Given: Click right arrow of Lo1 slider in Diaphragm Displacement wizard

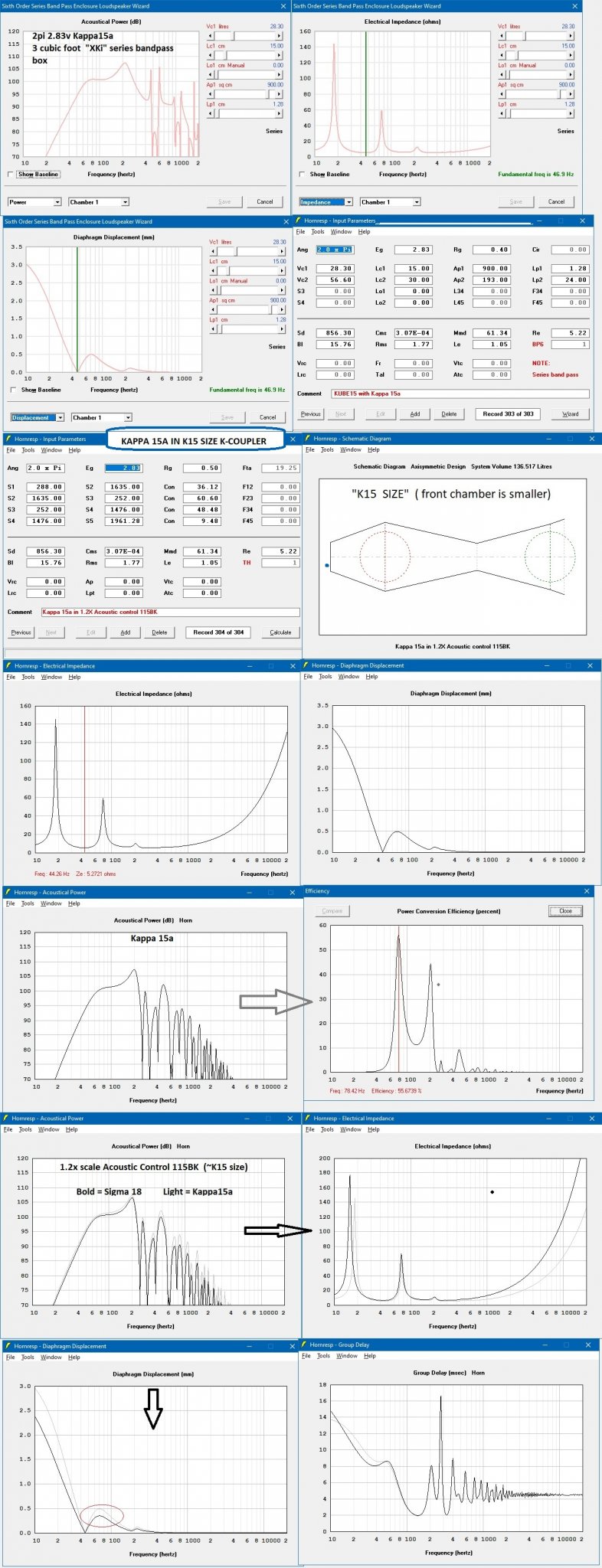Looking at the screenshot, I should pos(283,290).
